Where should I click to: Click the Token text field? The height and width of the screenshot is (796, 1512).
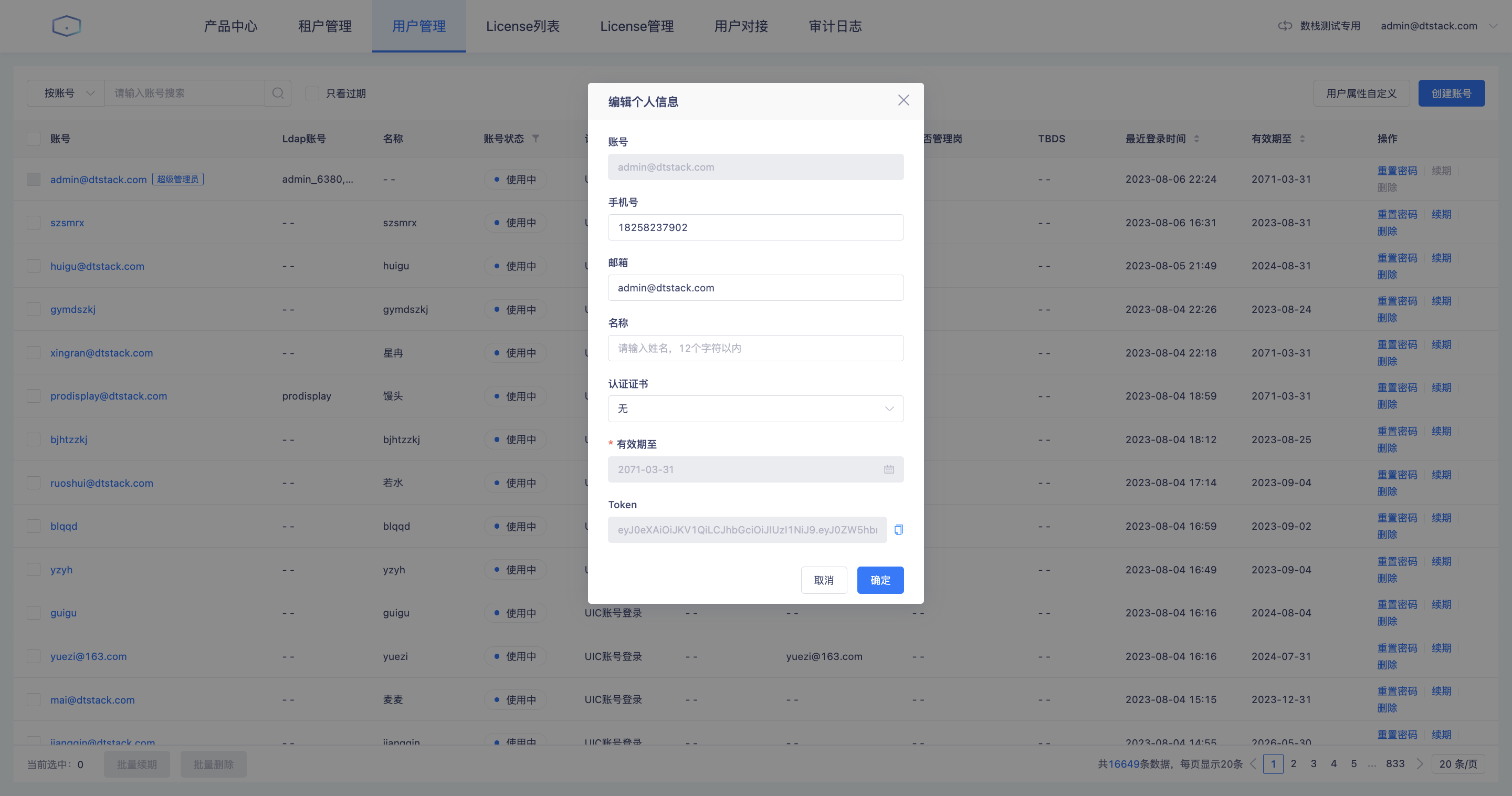tap(747, 530)
